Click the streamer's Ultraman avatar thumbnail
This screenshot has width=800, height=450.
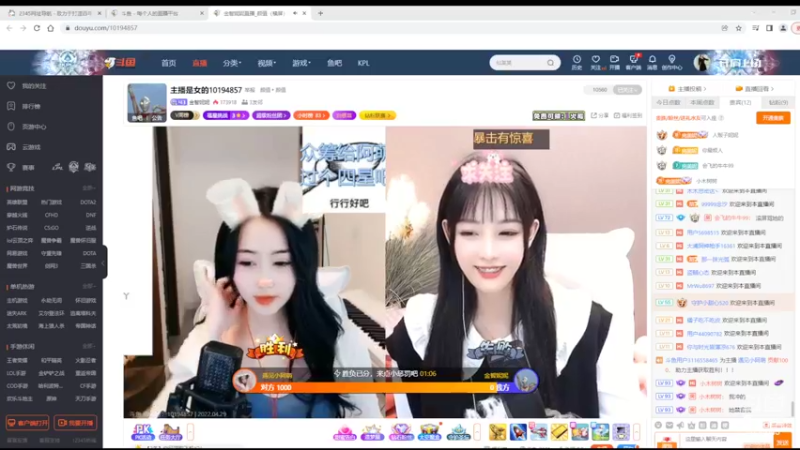tap(146, 103)
